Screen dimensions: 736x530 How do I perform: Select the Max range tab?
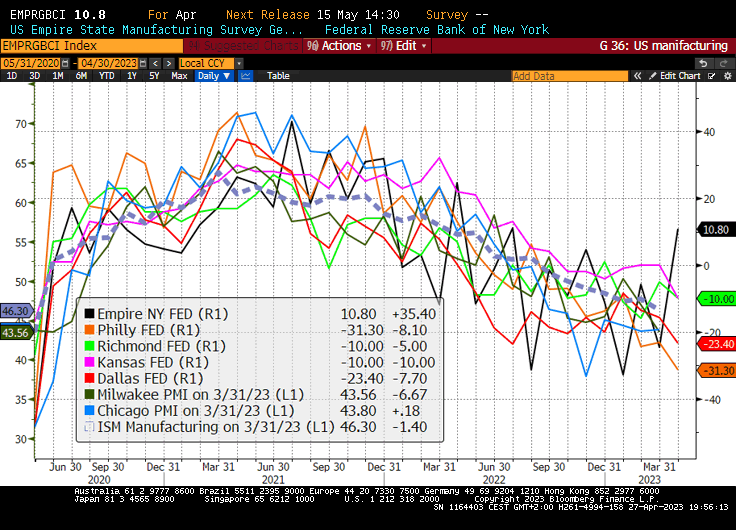point(179,76)
